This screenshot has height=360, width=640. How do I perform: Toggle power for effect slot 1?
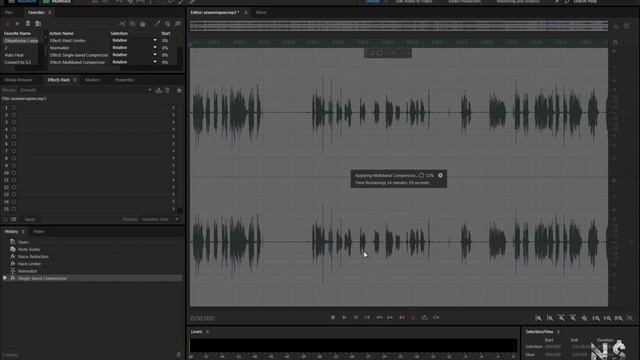click(13, 108)
